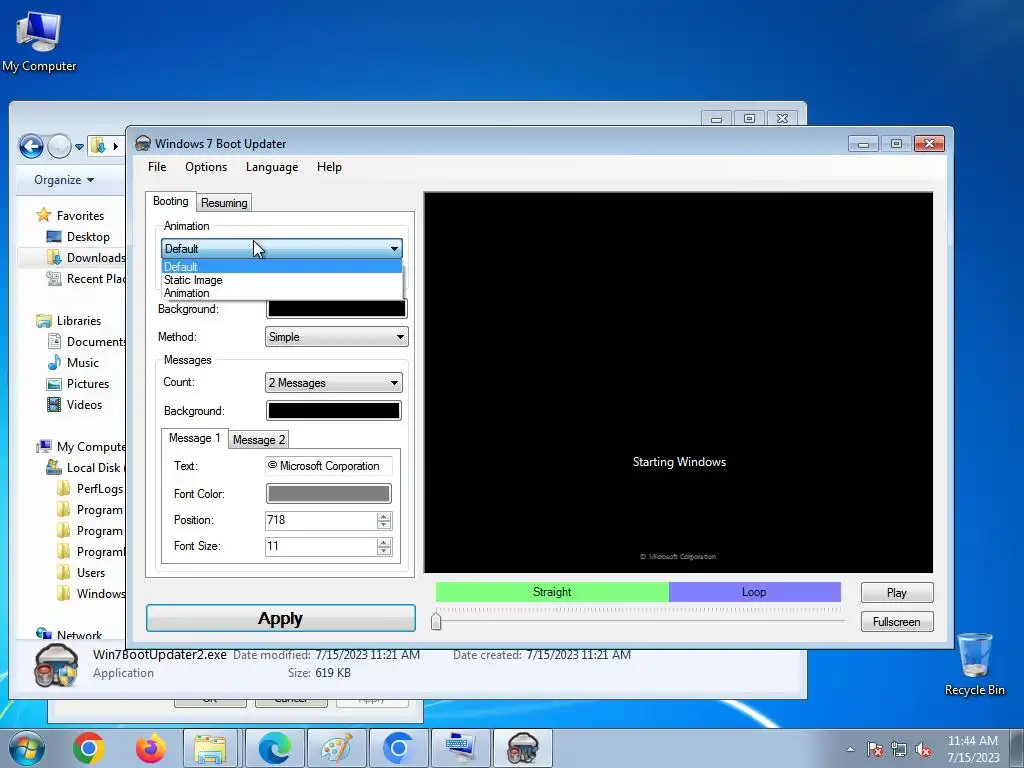Image resolution: width=1024 pixels, height=768 pixels.
Task: Click the animation timeline slider handle
Action: pyautogui.click(x=436, y=621)
